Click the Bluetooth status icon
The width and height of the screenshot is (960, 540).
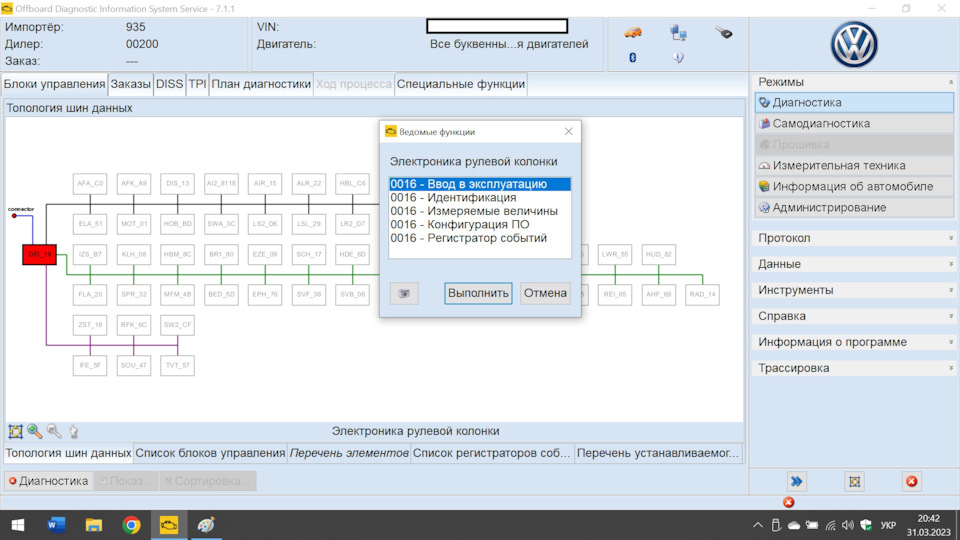tap(632, 57)
